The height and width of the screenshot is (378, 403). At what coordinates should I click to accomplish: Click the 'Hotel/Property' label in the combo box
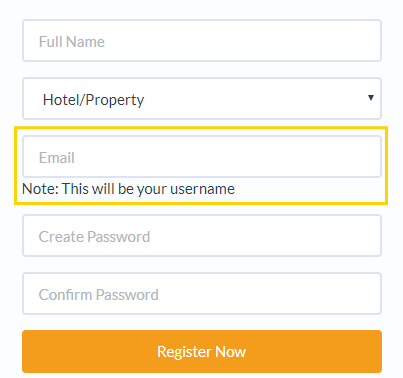click(94, 100)
